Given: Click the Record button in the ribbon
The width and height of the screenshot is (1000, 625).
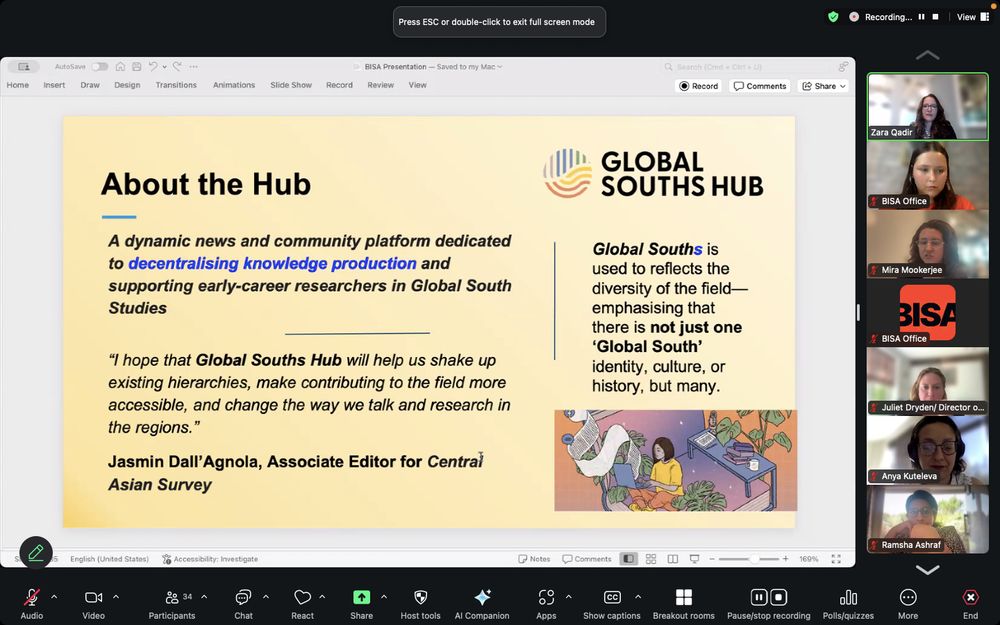Looking at the screenshot, I should click(x=698, y=86).
